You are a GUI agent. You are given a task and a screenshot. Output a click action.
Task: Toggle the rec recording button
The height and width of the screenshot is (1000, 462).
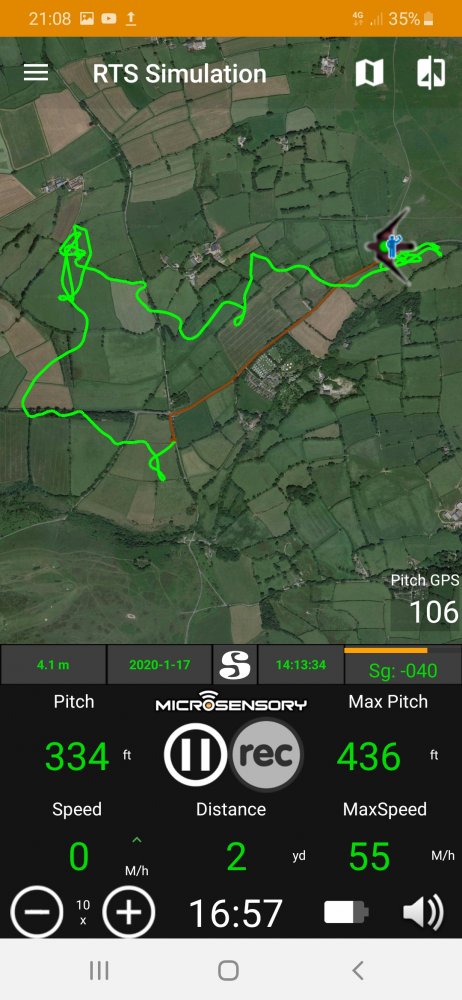pyautogui.click(x=267, y=754)
